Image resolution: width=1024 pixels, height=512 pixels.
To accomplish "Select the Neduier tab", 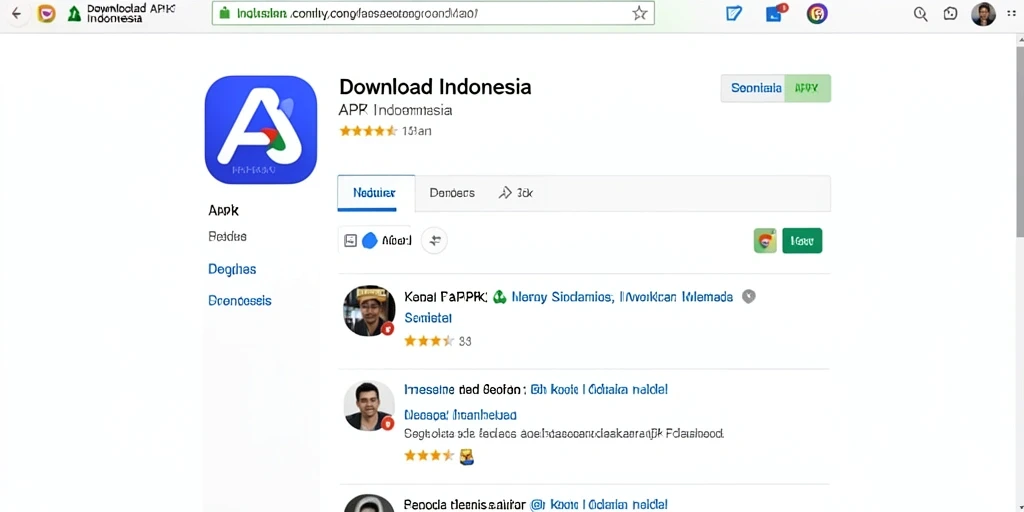I will coord(376,193).
